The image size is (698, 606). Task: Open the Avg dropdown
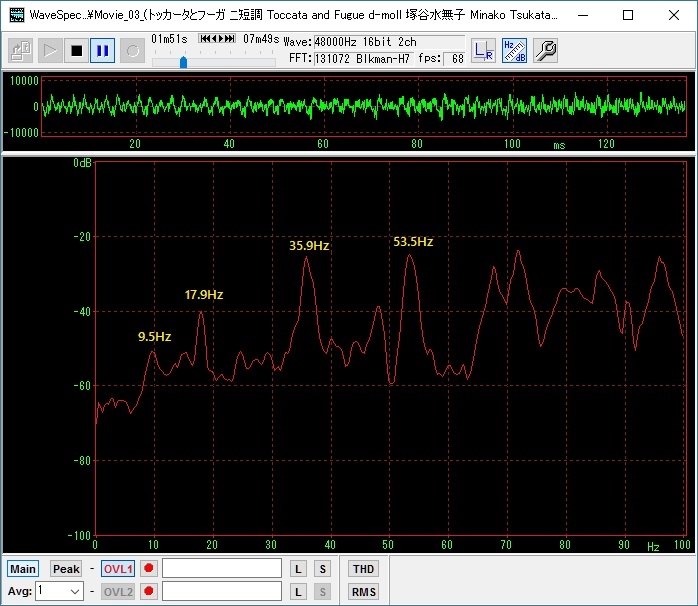(x=59, y=591)
